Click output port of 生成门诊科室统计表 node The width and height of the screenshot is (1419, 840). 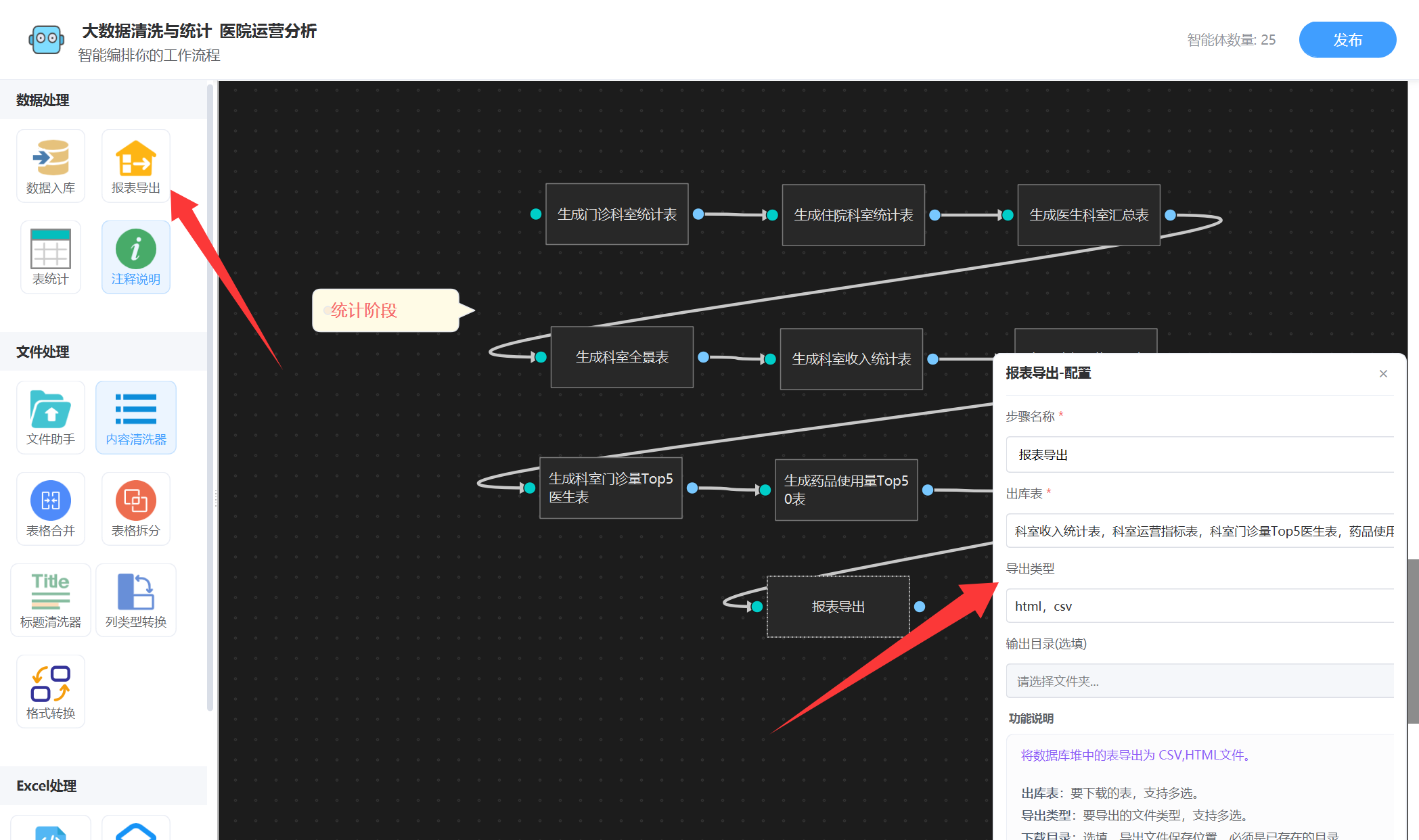click(698, 214)
